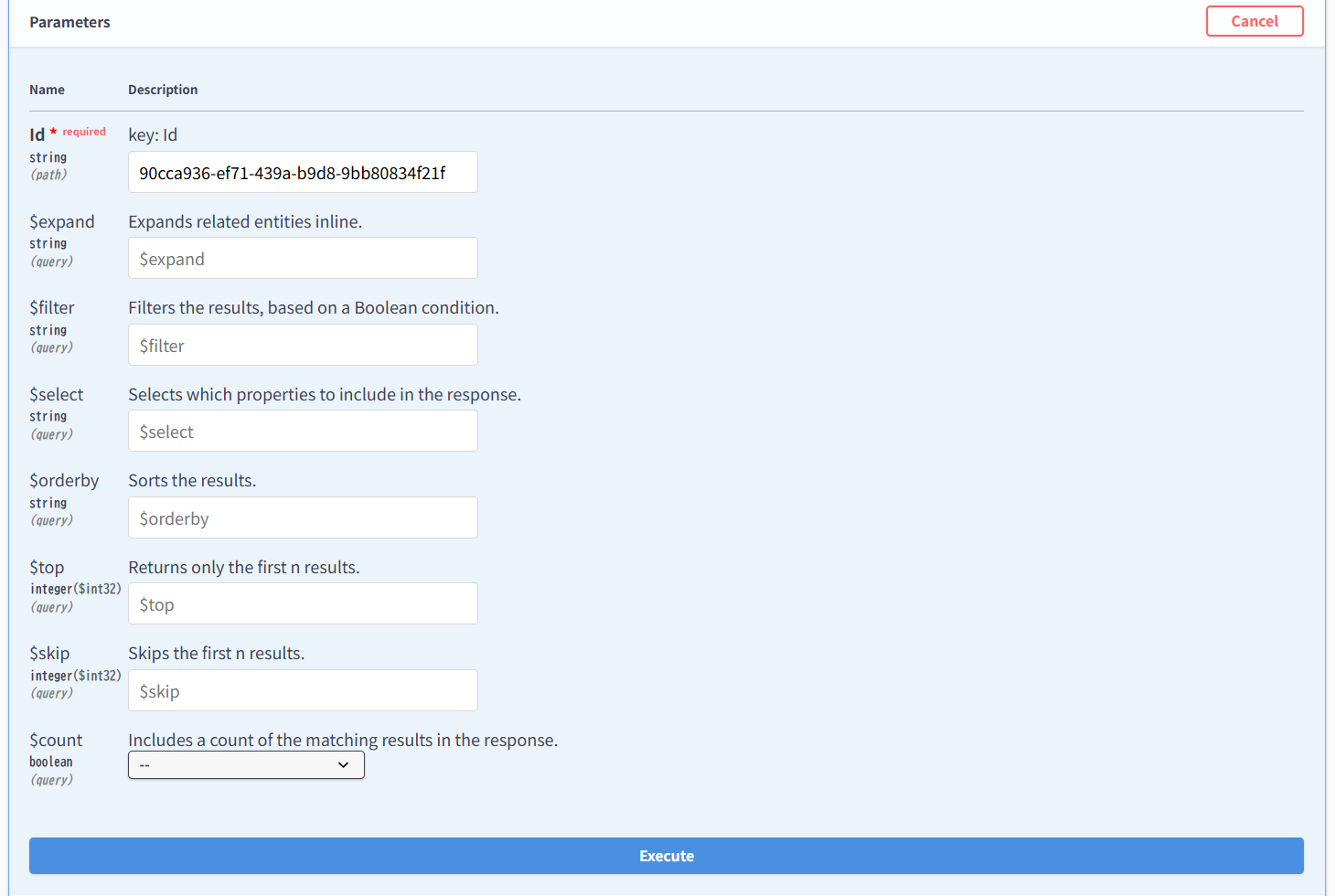Click the '$expand' parameter name
The width and height of the screenshot is (1335, 896).
tap(62, 221)
